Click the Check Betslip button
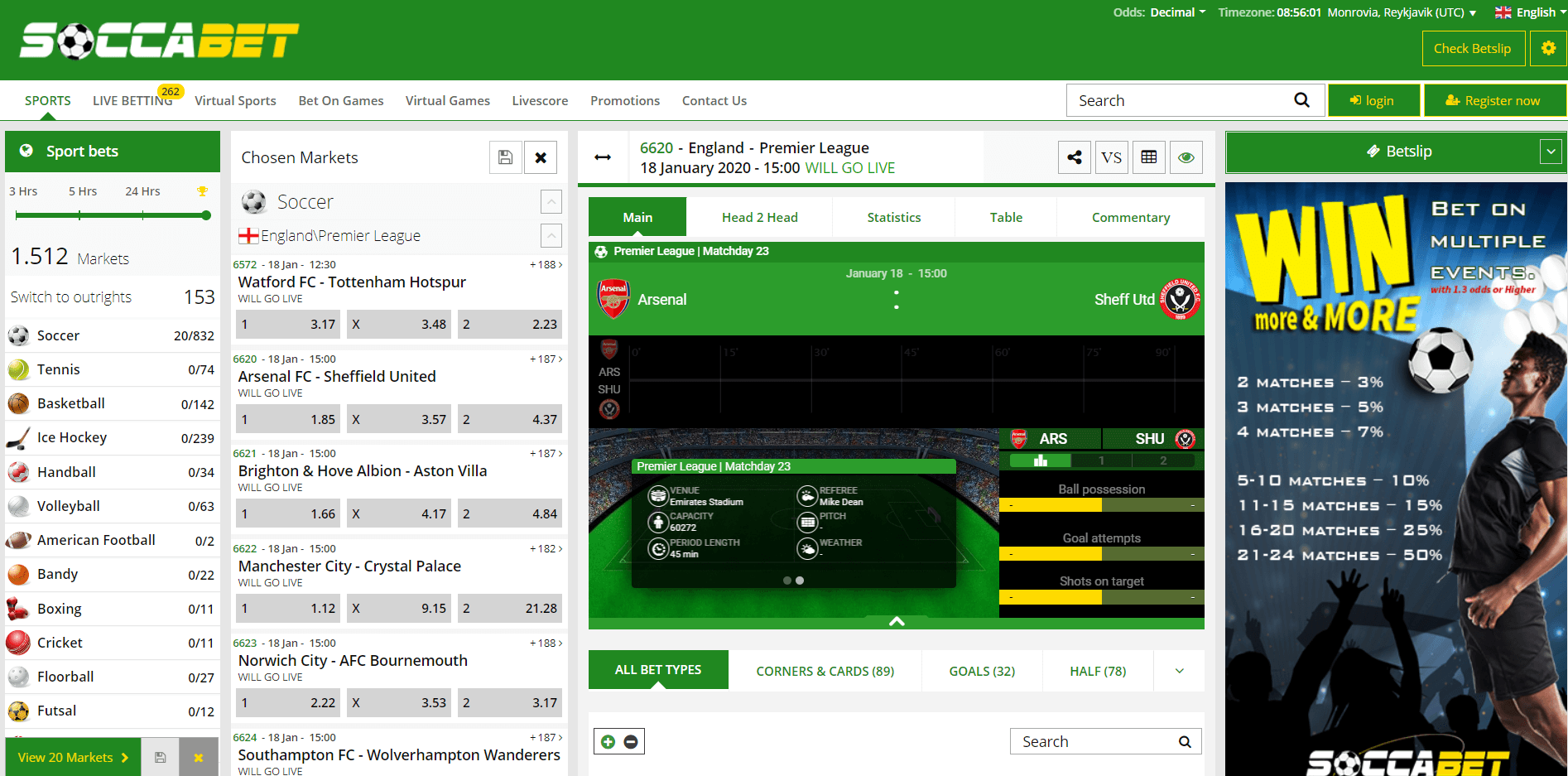 tap(1472, 48)
